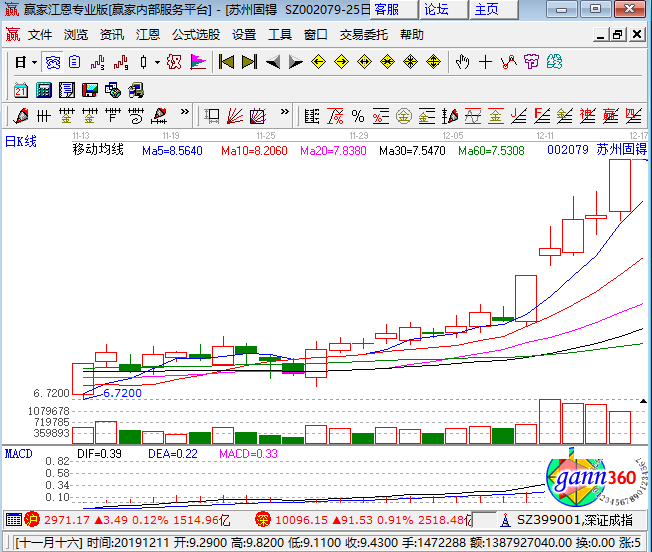Click the windows with globe icon
This screenshot has width=652, height=552.
(x=113, y=90)
